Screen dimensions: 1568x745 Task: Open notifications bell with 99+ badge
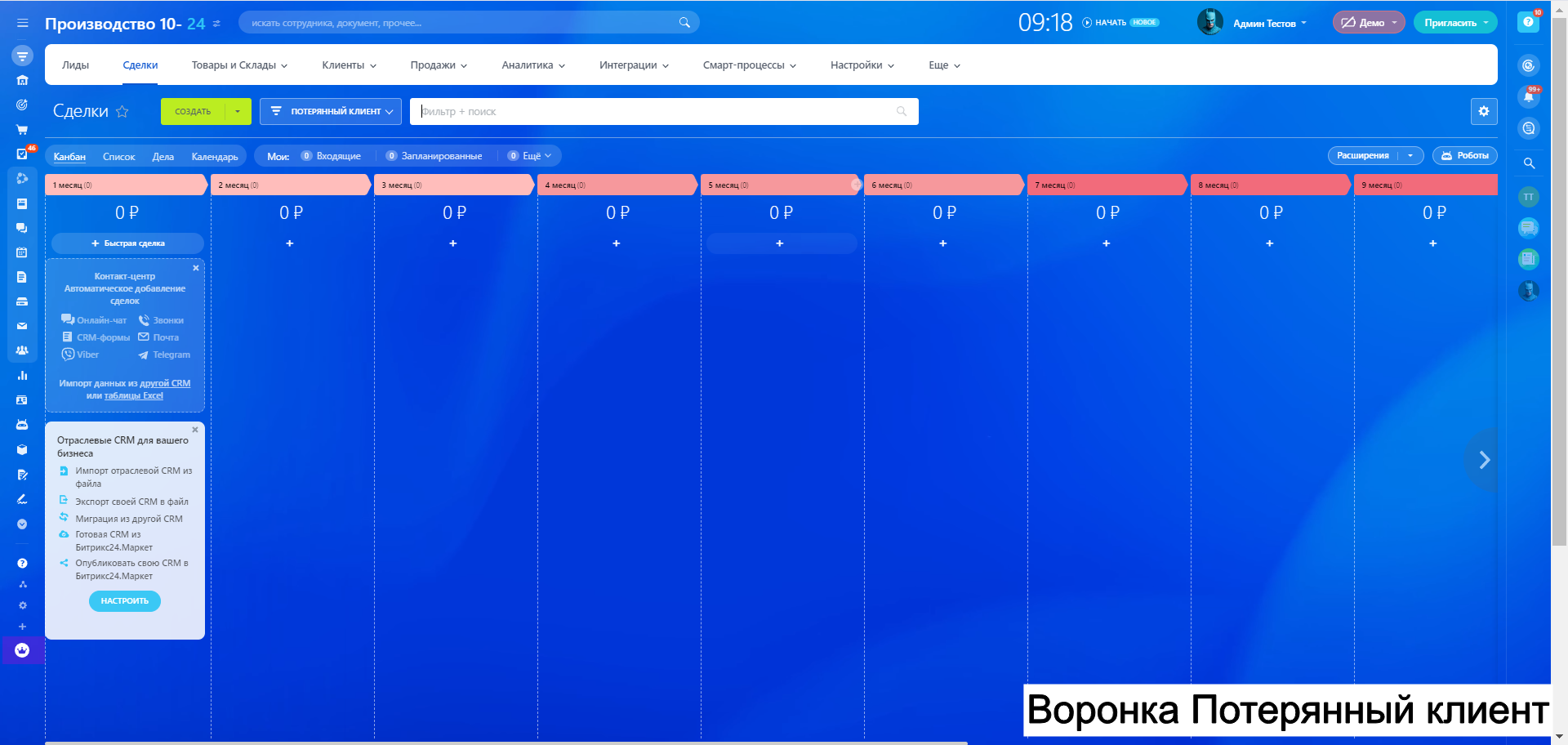(1529, 96)
